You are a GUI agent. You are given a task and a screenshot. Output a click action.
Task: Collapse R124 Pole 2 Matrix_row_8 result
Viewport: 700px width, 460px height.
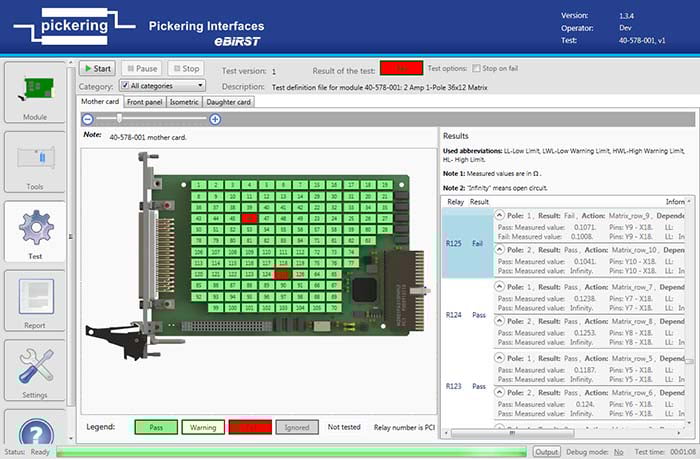500,321
